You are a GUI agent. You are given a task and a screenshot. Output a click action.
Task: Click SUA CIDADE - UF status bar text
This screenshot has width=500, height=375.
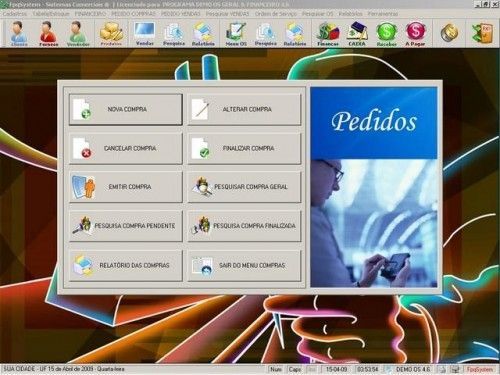[x=63, y=369]
